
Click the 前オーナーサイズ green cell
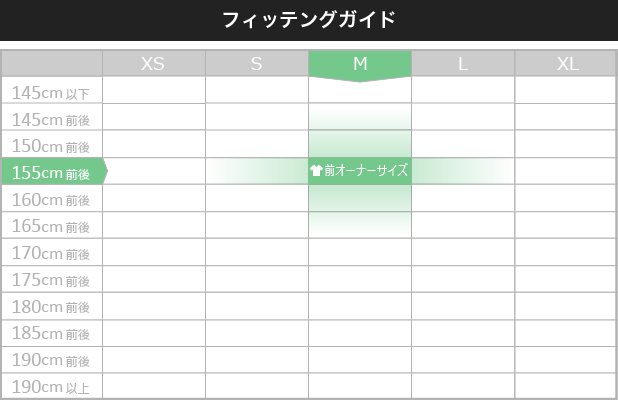pos(360,171)
